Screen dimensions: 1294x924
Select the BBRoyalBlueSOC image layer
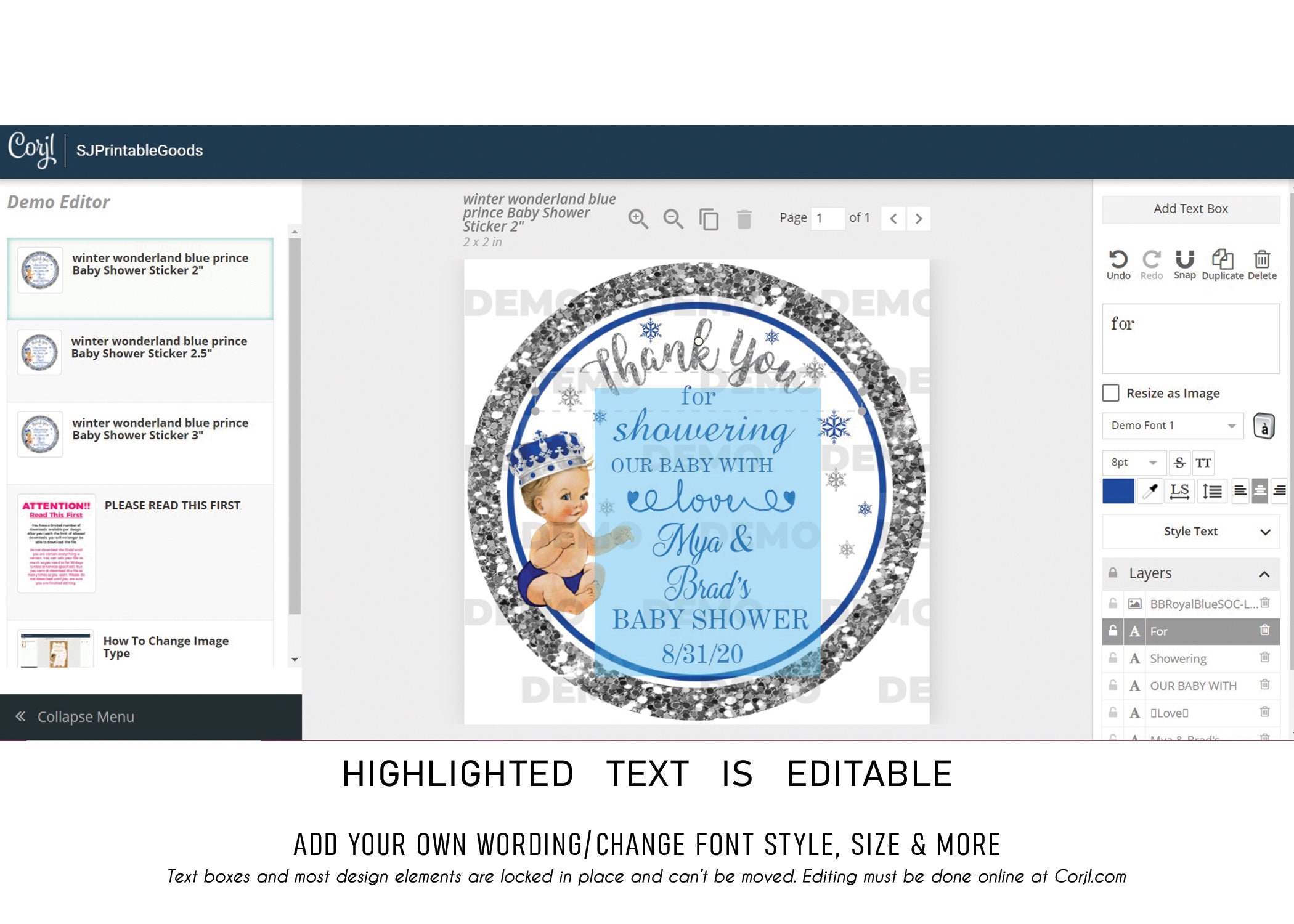pyautogui.click(x=1190, y=604)
